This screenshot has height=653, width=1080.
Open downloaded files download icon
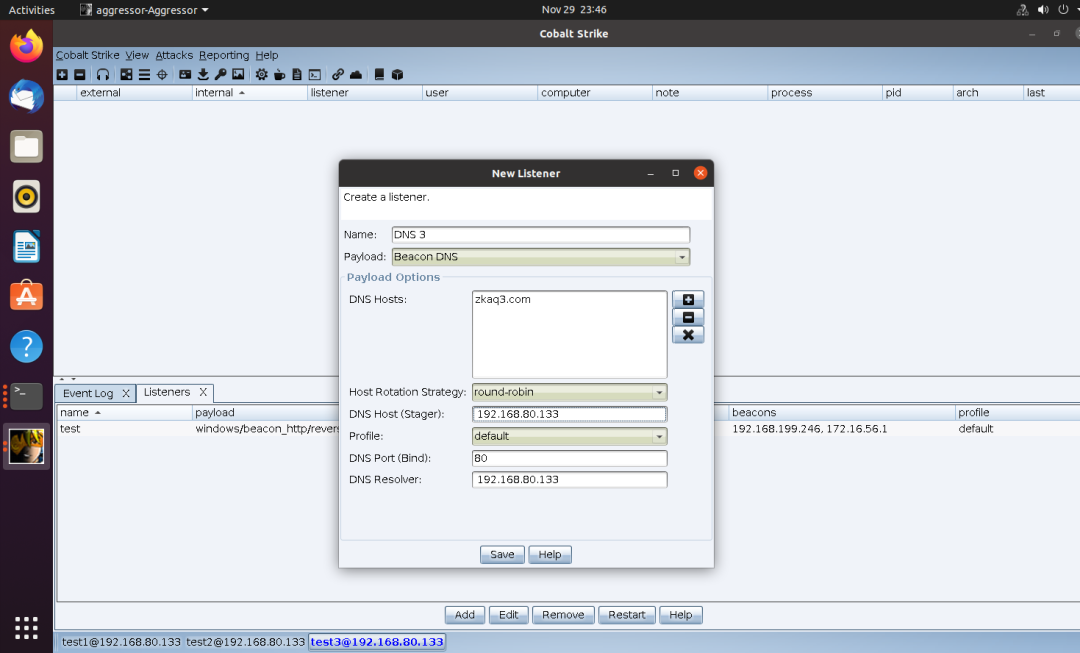coord(203,74)
